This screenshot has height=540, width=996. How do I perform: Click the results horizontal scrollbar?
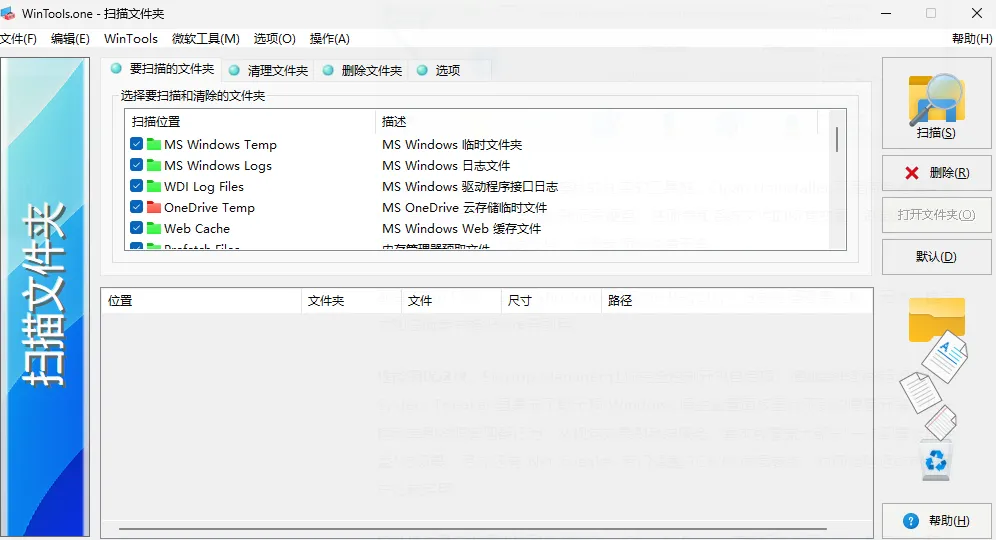473,529
